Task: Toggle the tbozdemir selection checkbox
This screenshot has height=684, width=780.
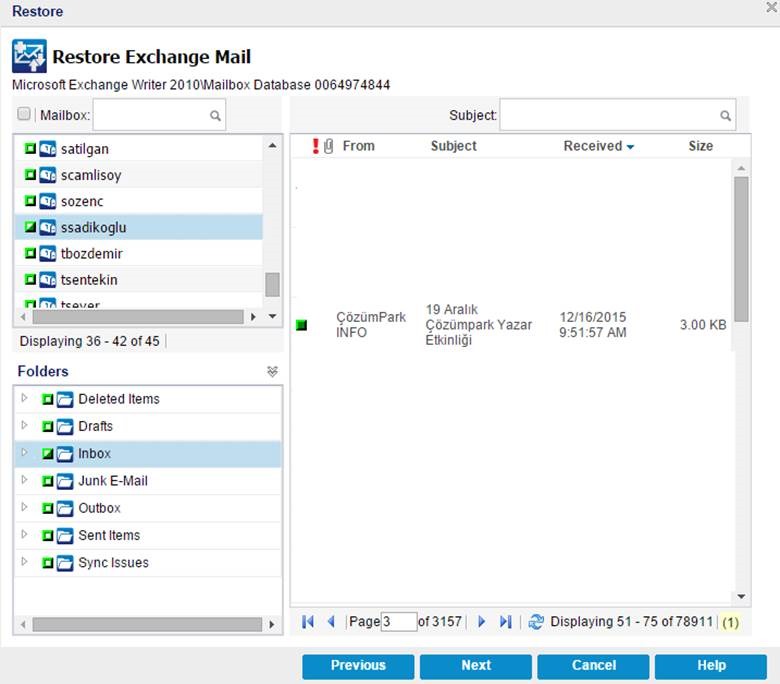Action: [x=30, y=253]
